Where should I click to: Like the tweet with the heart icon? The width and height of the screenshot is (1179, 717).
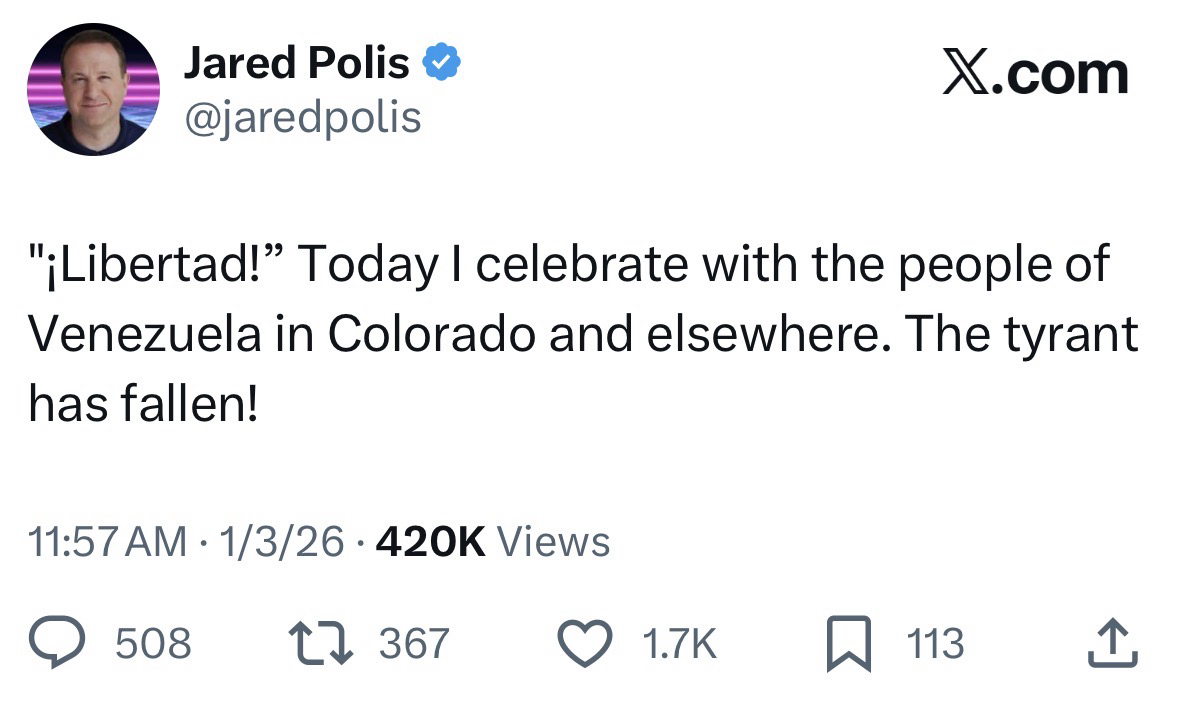[x=584, y=643]
